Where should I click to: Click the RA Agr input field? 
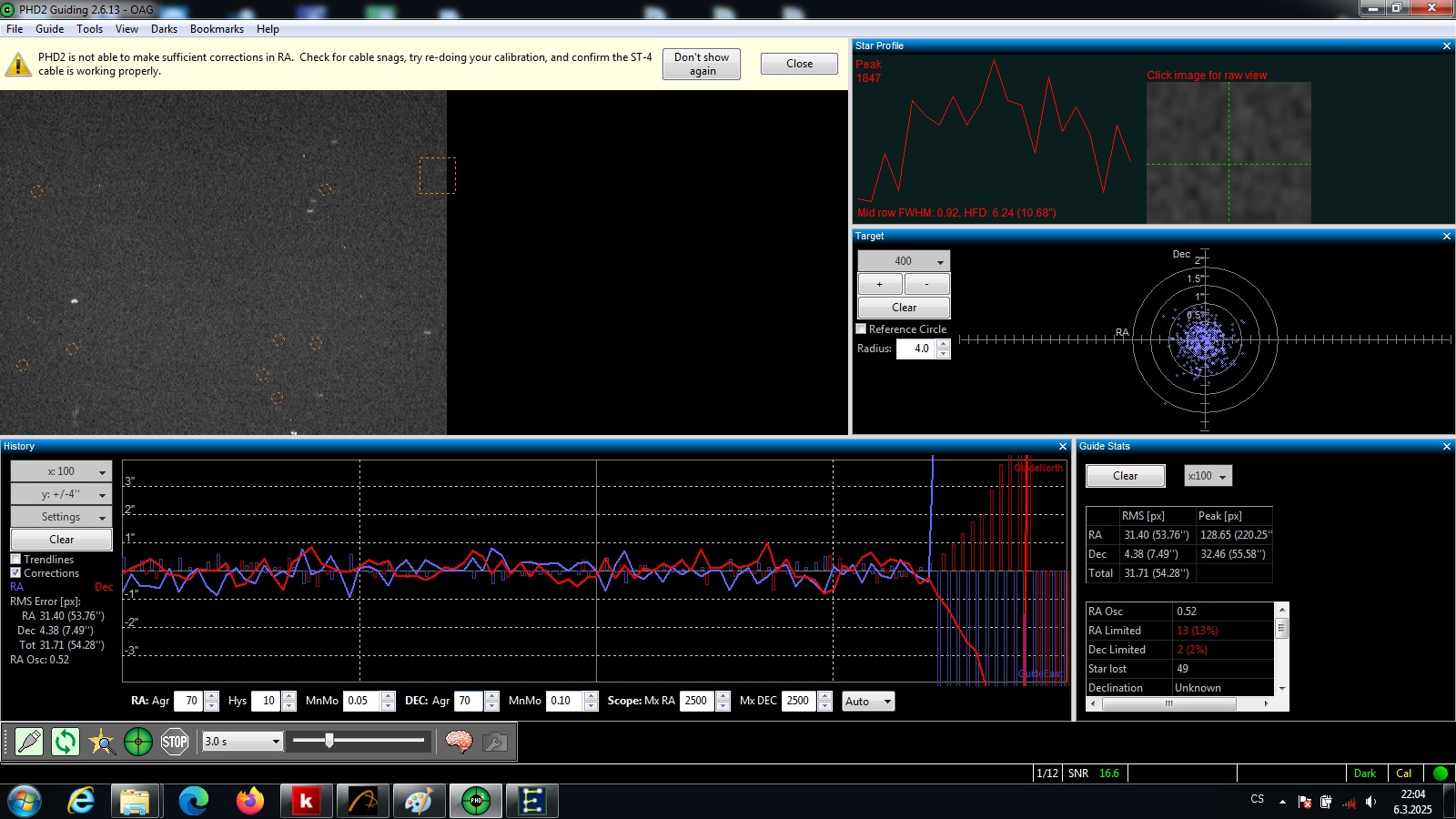pos(188,702)
